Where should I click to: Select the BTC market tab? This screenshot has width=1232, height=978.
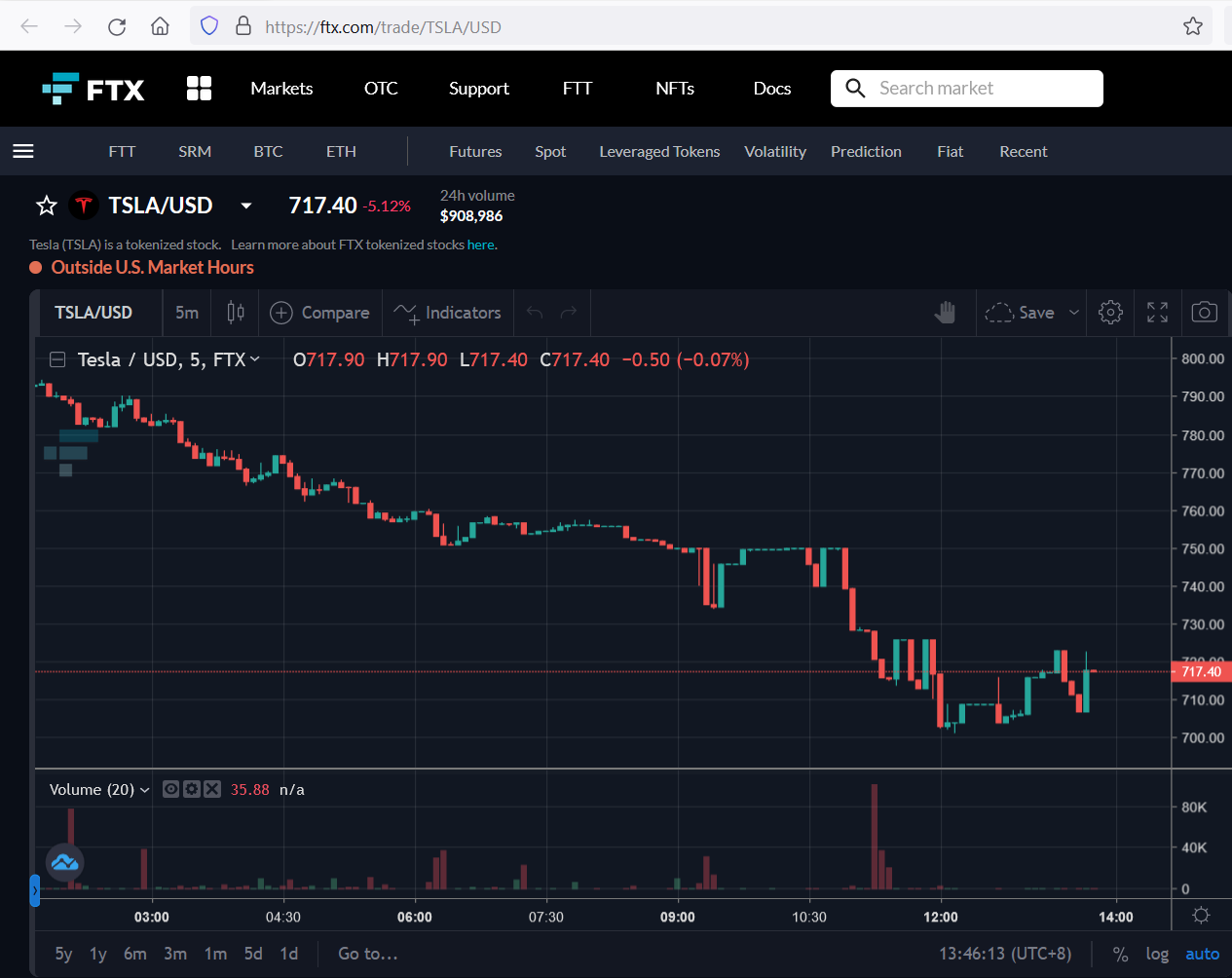pos(268,152)
